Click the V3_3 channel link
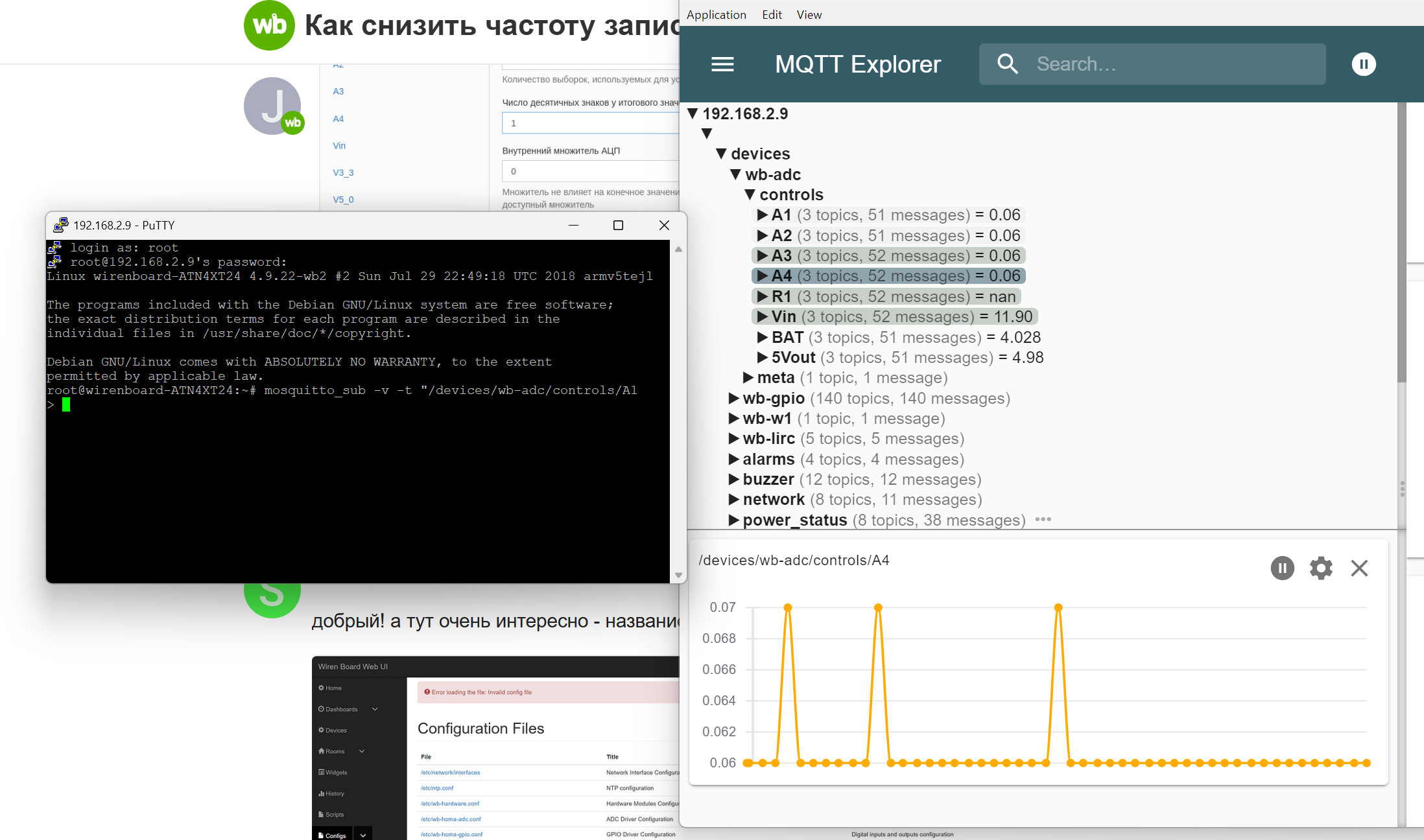This screenshot has height=840, width=1424. tap(343, 172)
